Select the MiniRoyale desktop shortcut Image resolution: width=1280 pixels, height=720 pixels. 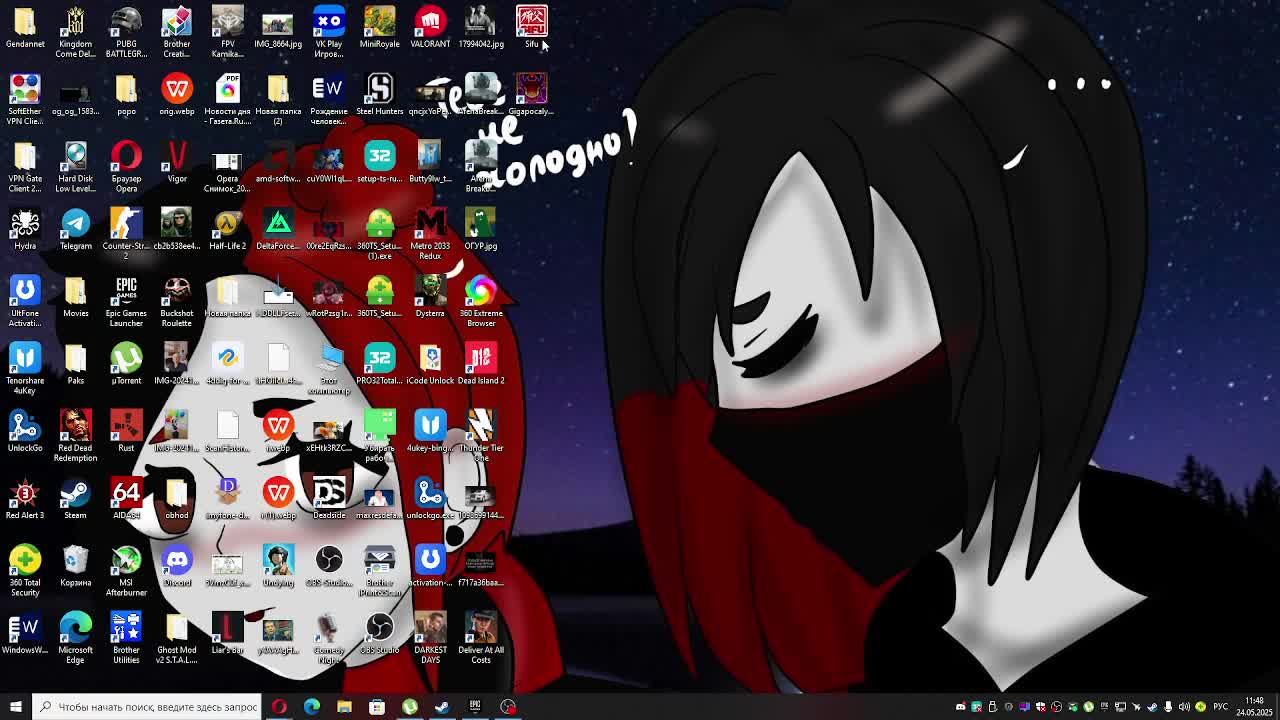coord(379,28)
